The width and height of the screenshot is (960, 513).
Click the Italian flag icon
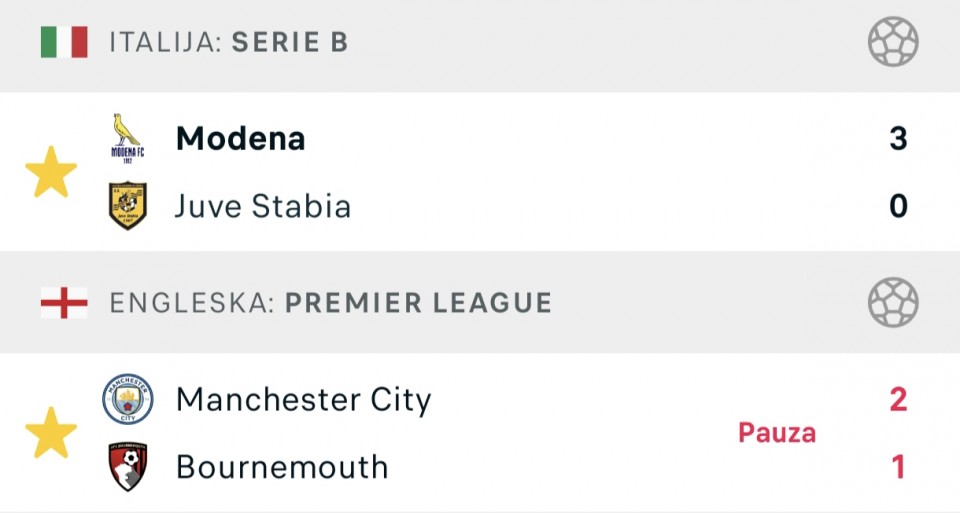[x=64, y=43]
